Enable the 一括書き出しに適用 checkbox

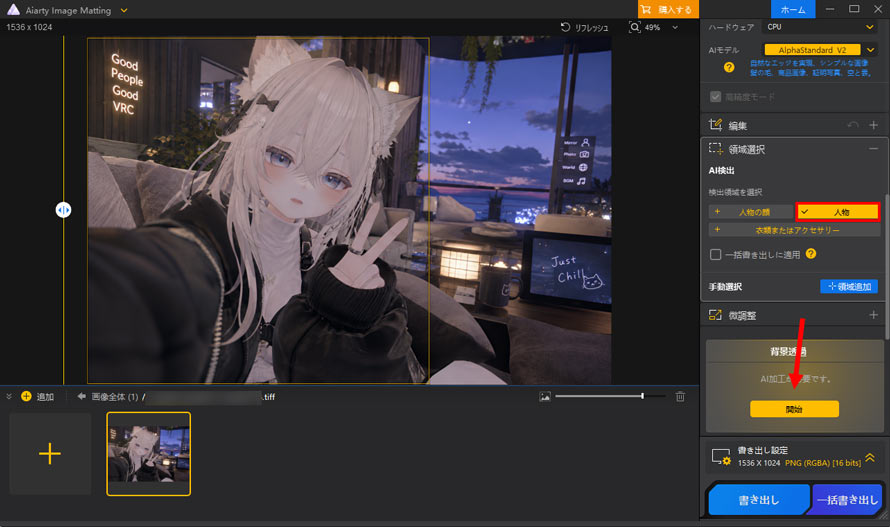pos(715,254)
